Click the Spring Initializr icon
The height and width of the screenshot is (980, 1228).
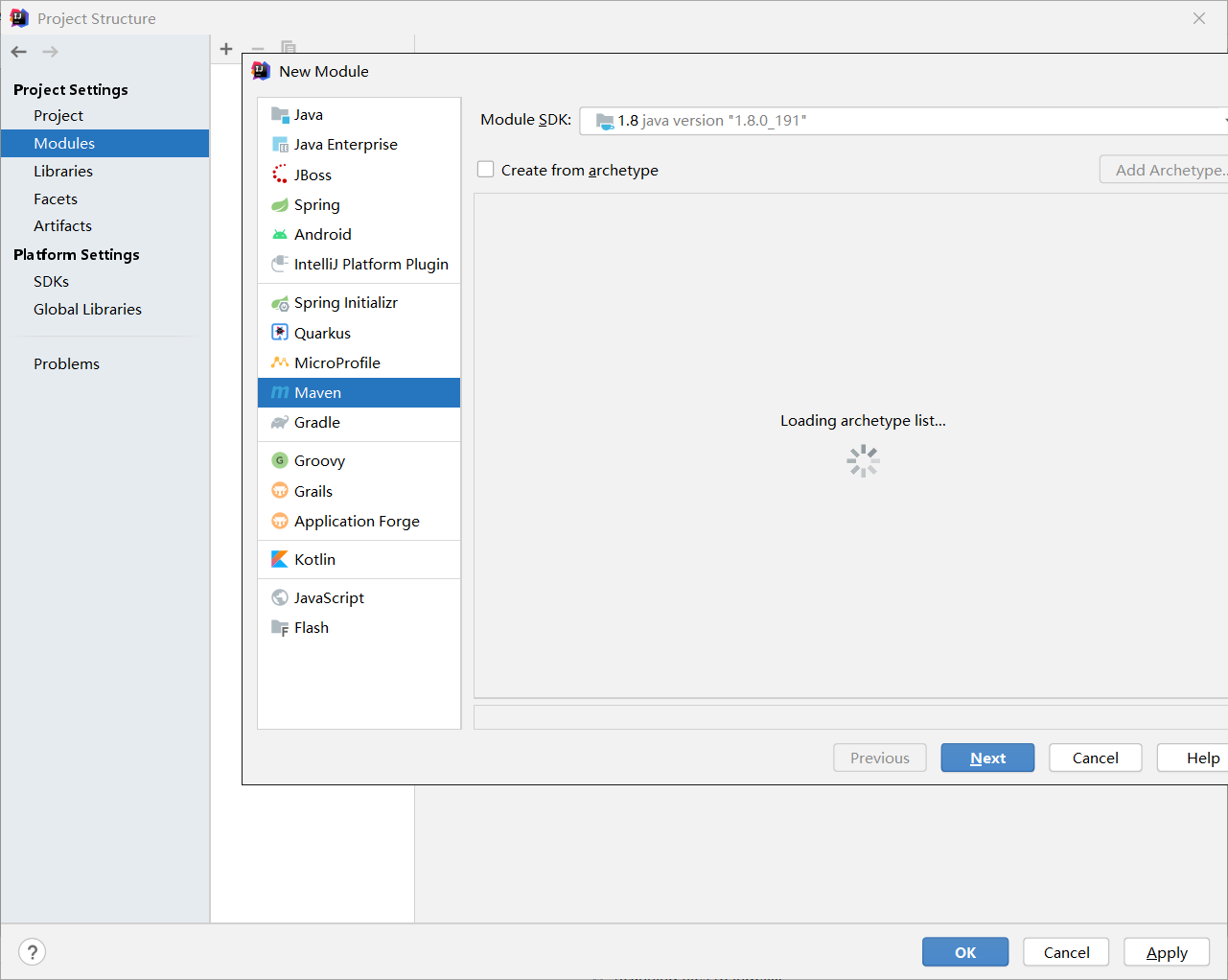coord(280,303)
